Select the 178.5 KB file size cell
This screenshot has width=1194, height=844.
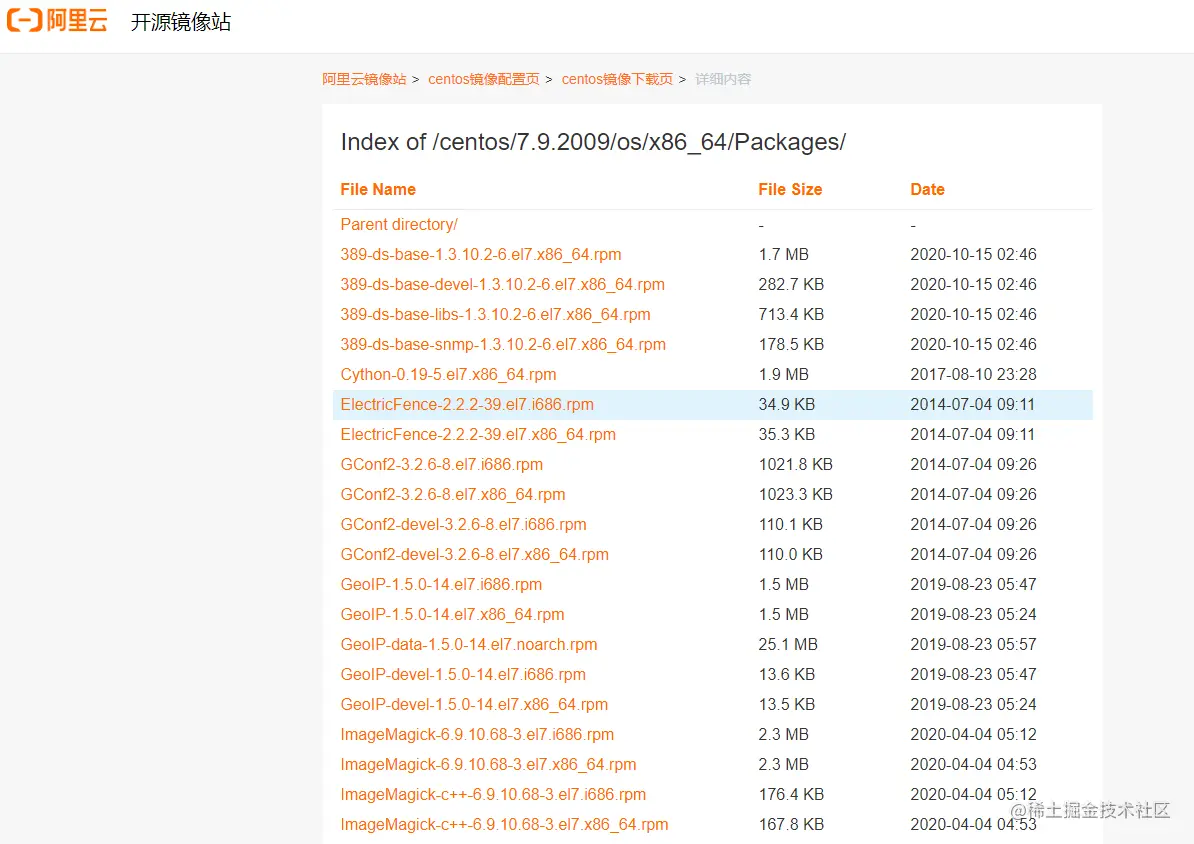791,344
